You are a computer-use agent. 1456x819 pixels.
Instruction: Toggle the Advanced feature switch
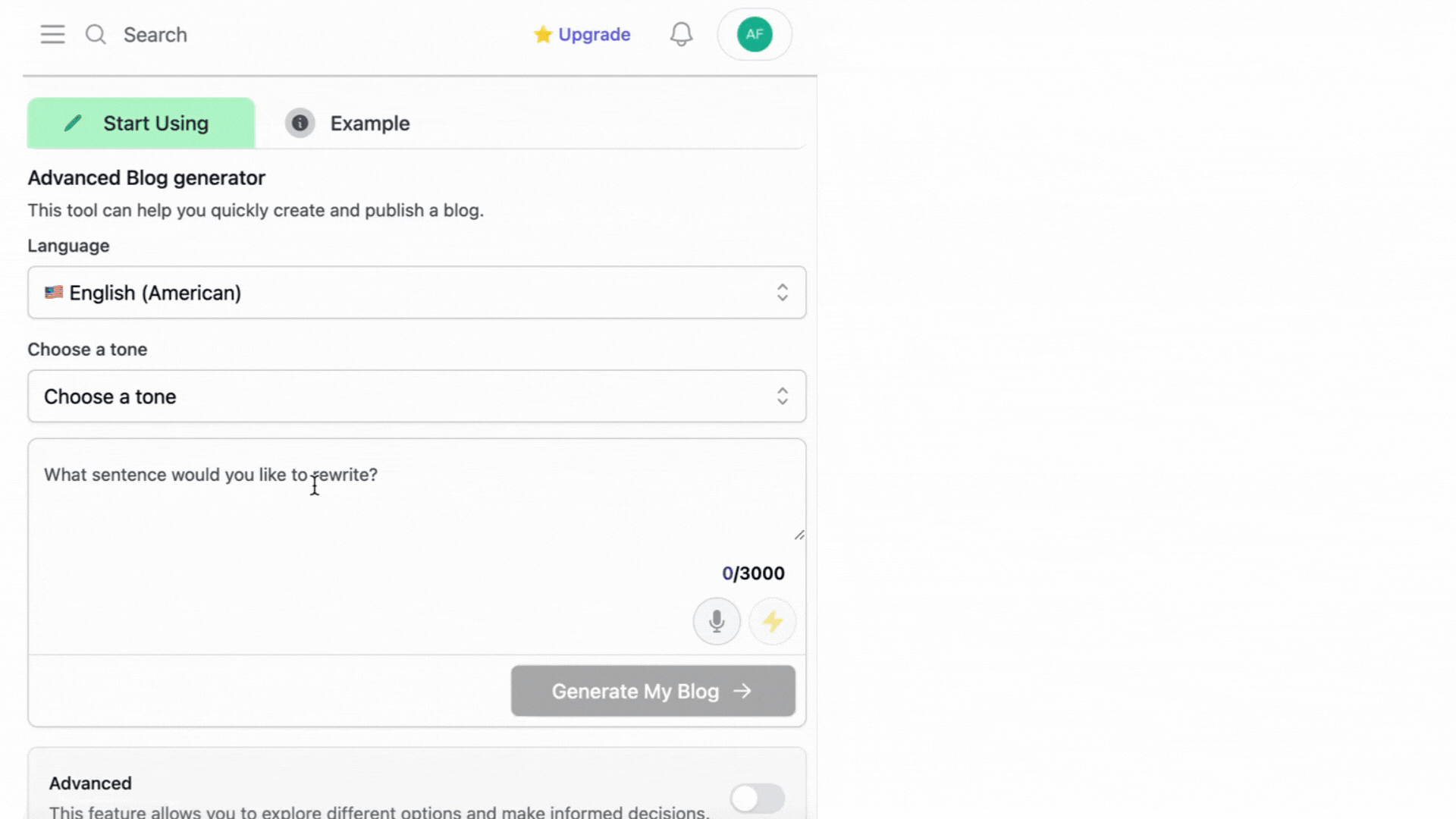pyautogui.click(x=757, y=798)
